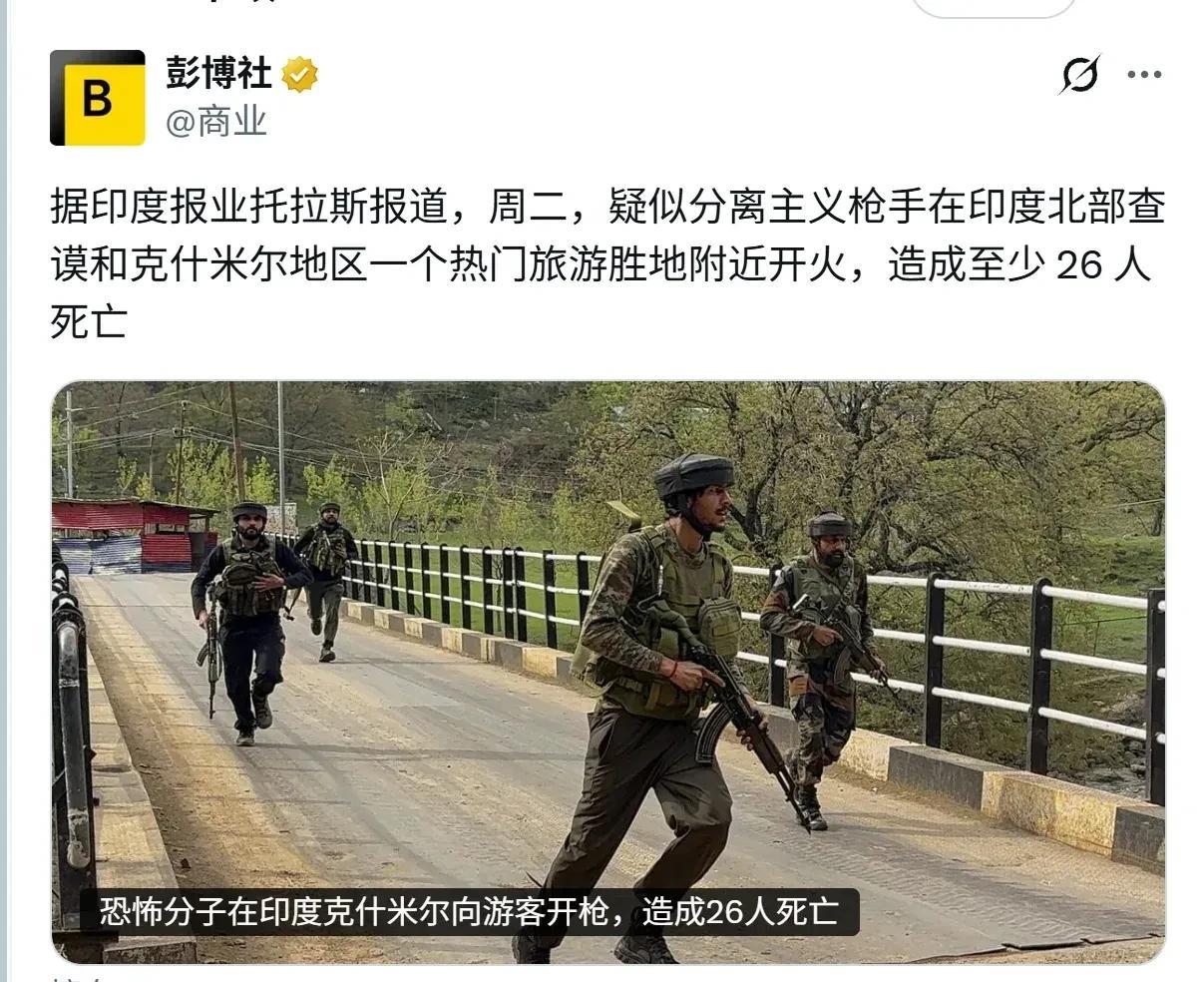Open the Grok slashed-circle icon
Viewport: 1204px width, 982px height.
[x=1080, y=74]
